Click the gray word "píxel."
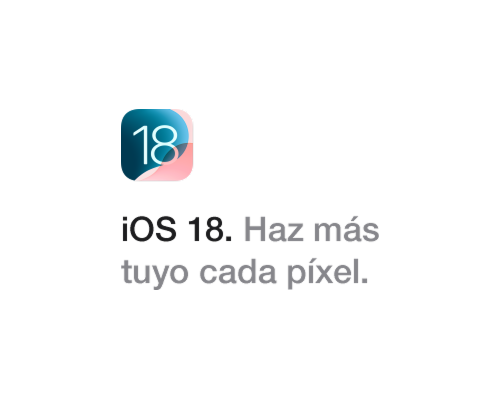This screenshot has height=400, width=500. 328,273
